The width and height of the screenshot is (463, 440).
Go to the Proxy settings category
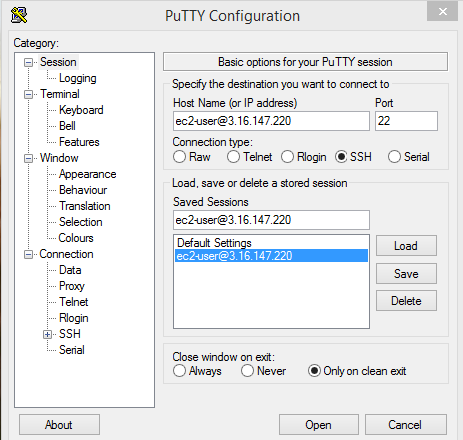tap(72, 286)
